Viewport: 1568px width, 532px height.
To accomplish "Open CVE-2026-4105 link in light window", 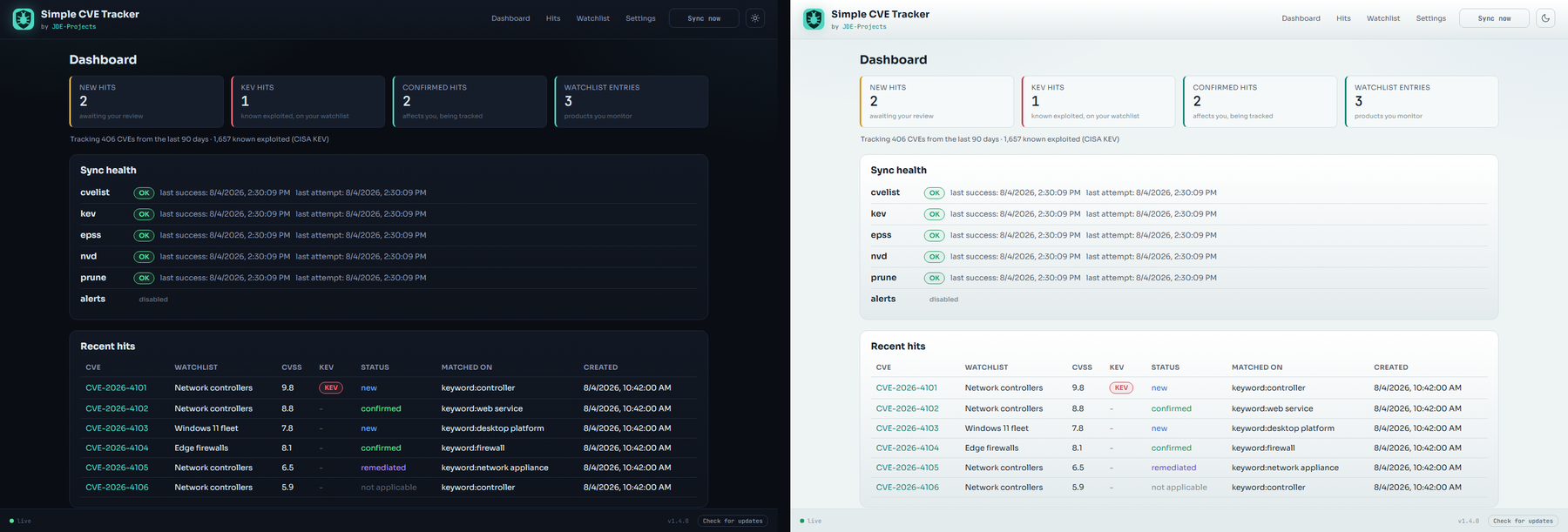I will point(907,468).
